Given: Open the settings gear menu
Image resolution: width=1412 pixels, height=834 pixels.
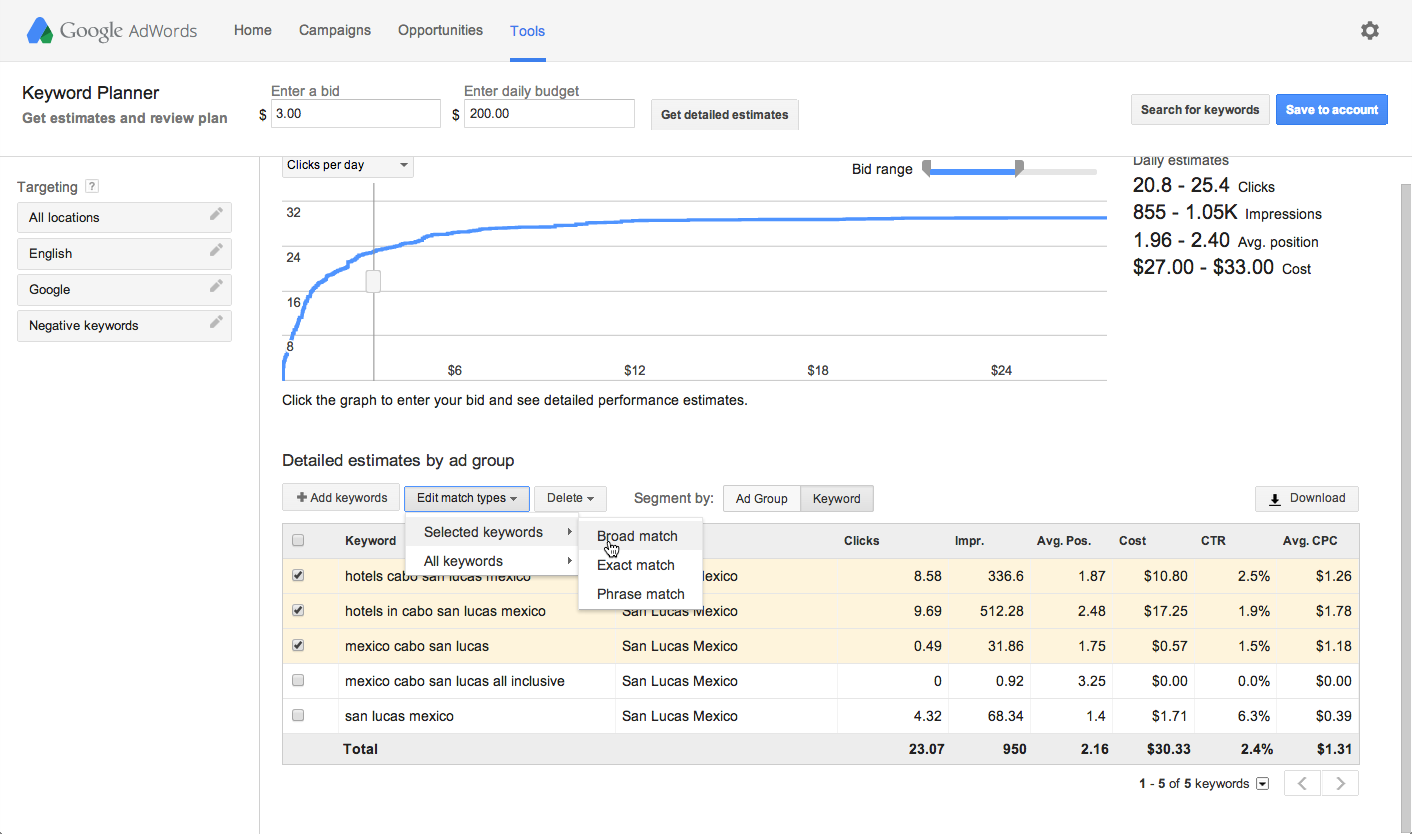Looking at the screenshot, I should point(1369,31).
